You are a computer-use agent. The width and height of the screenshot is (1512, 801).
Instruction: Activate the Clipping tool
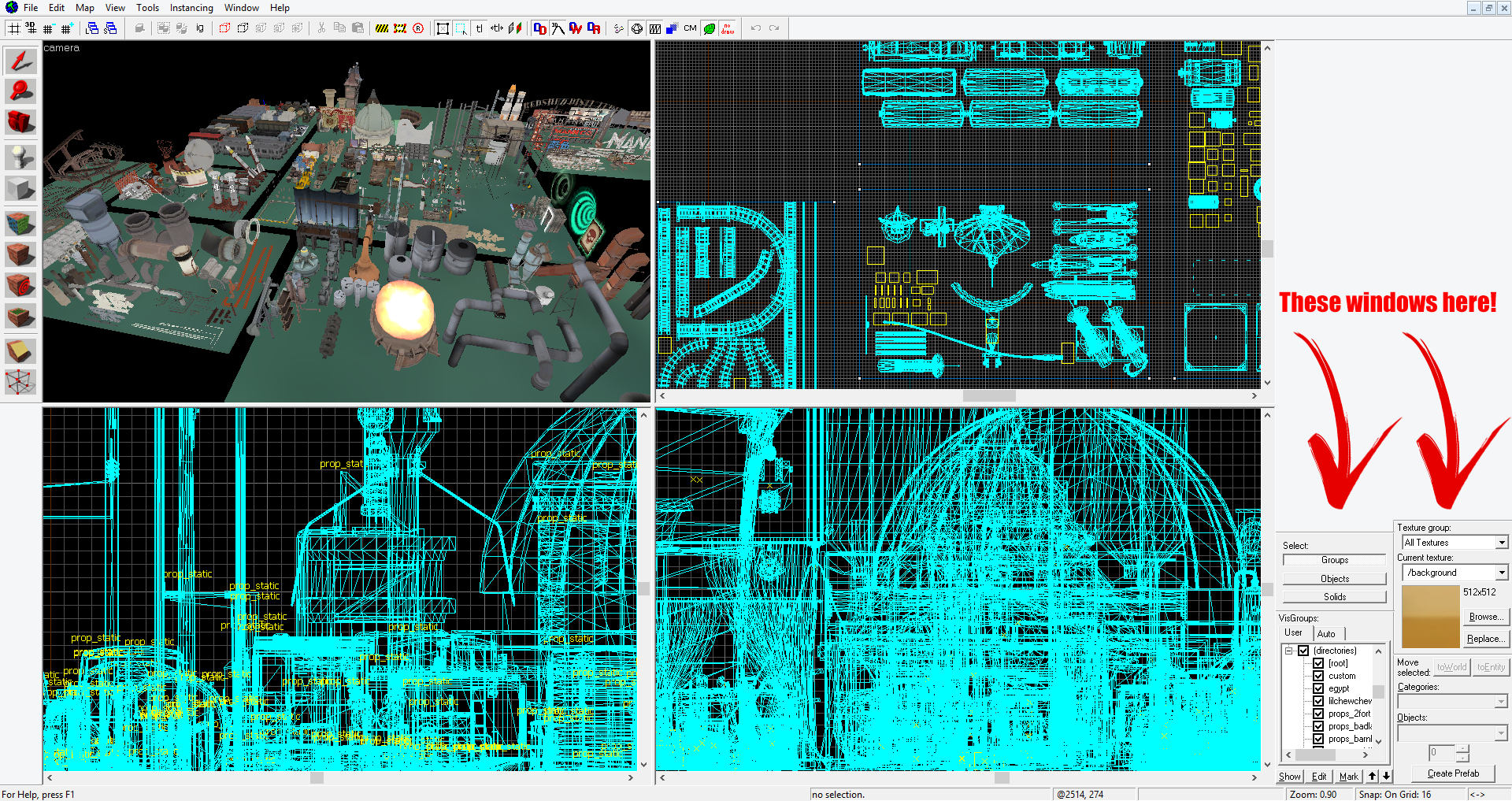pos(20,351)
